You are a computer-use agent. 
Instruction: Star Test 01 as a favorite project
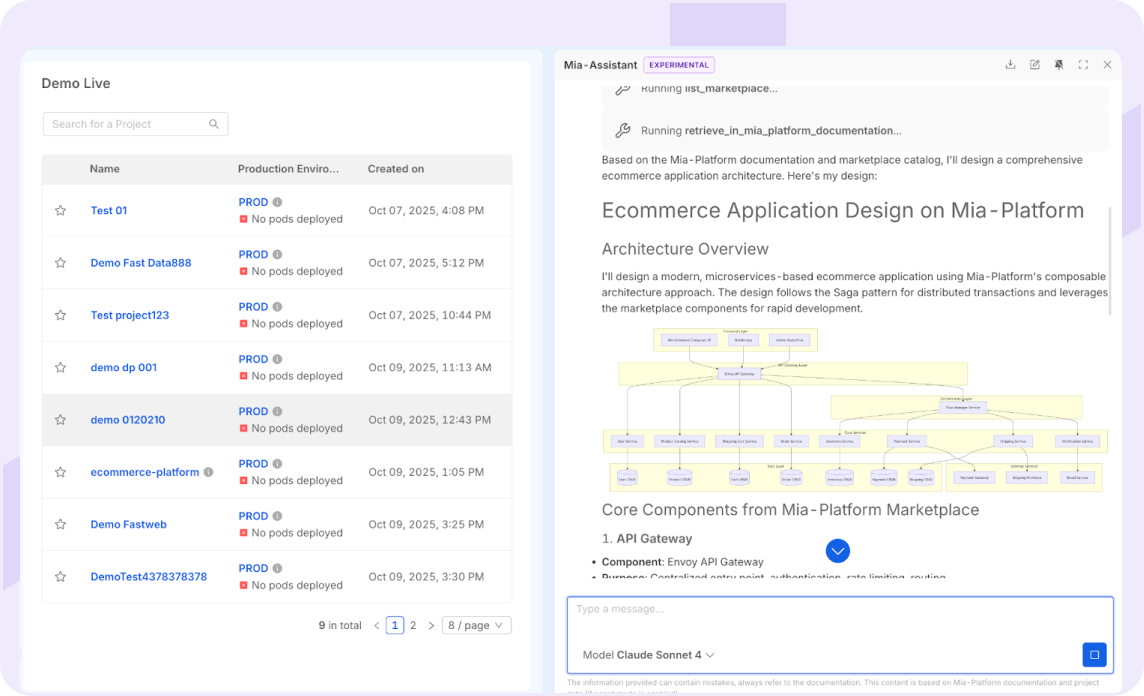(60, 210)
